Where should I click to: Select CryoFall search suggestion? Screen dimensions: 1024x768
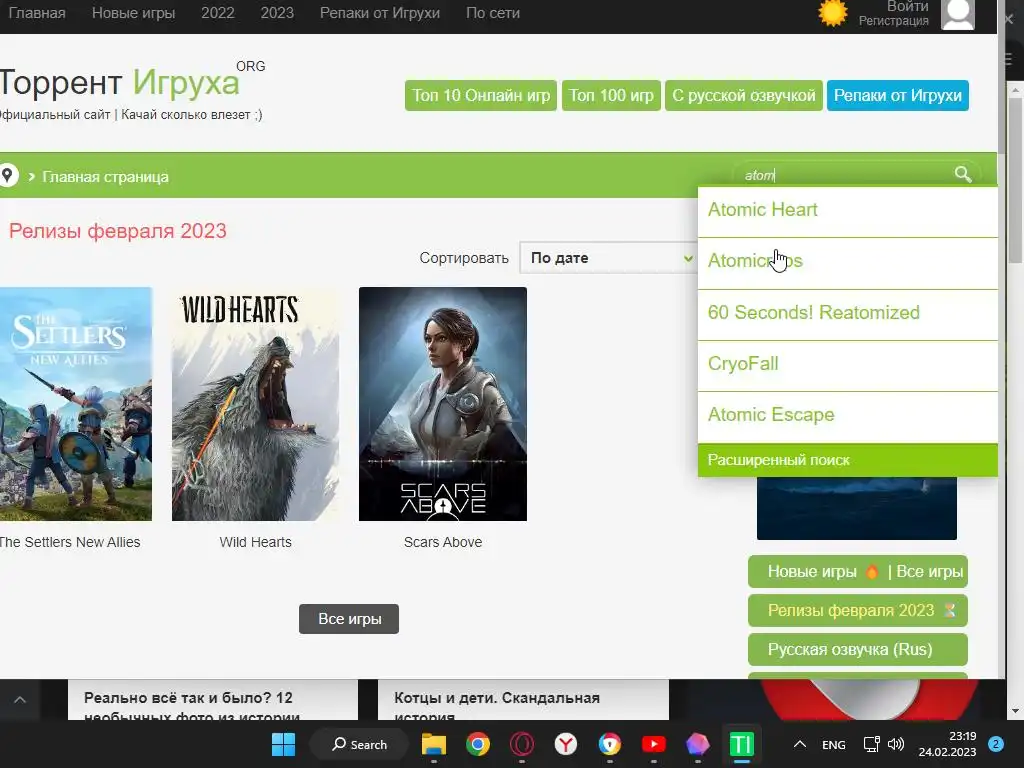[848, 364]
